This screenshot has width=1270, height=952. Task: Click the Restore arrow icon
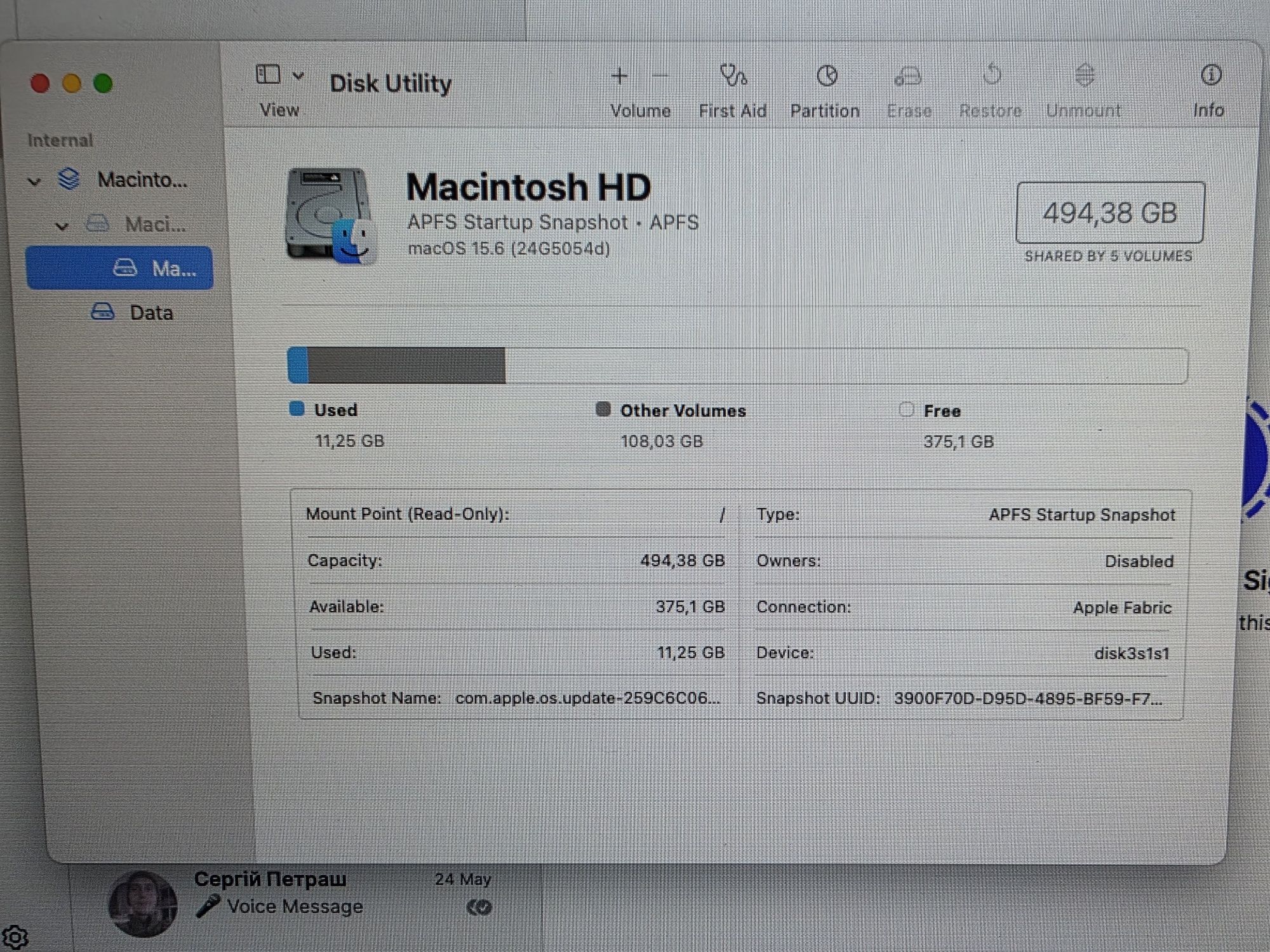992,76
